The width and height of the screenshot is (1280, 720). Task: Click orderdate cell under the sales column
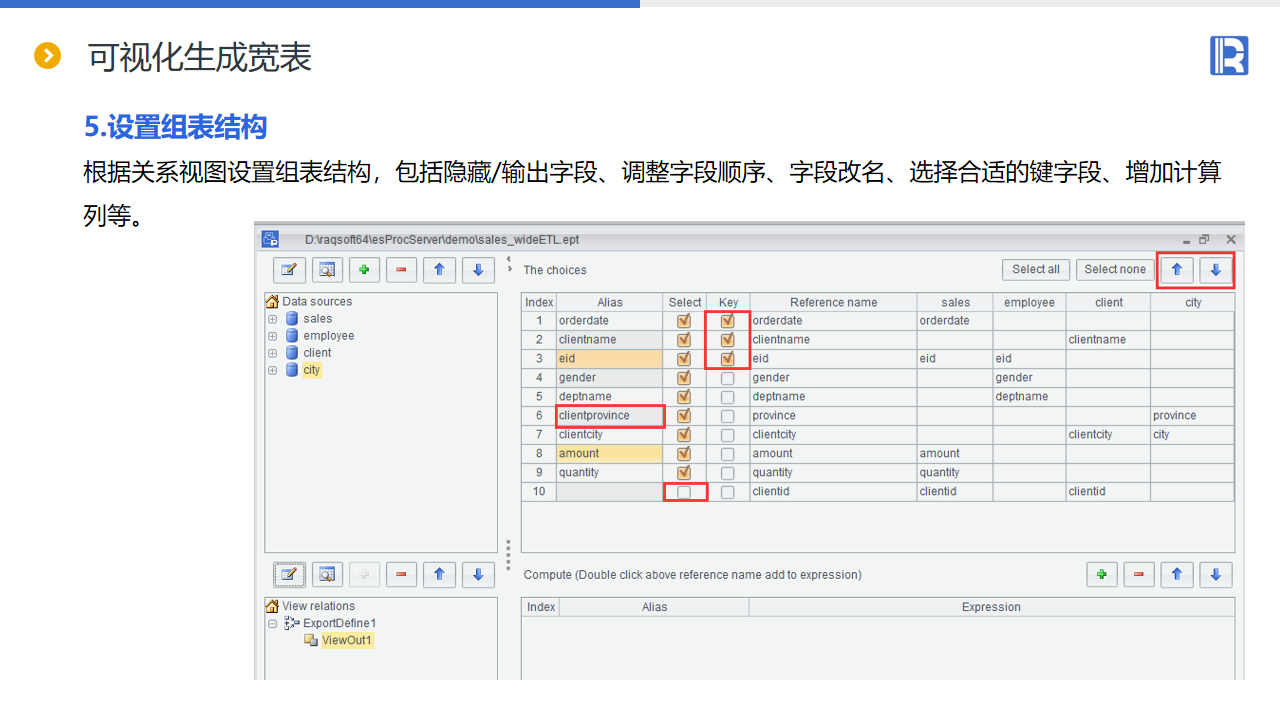(x=955, y=321)
